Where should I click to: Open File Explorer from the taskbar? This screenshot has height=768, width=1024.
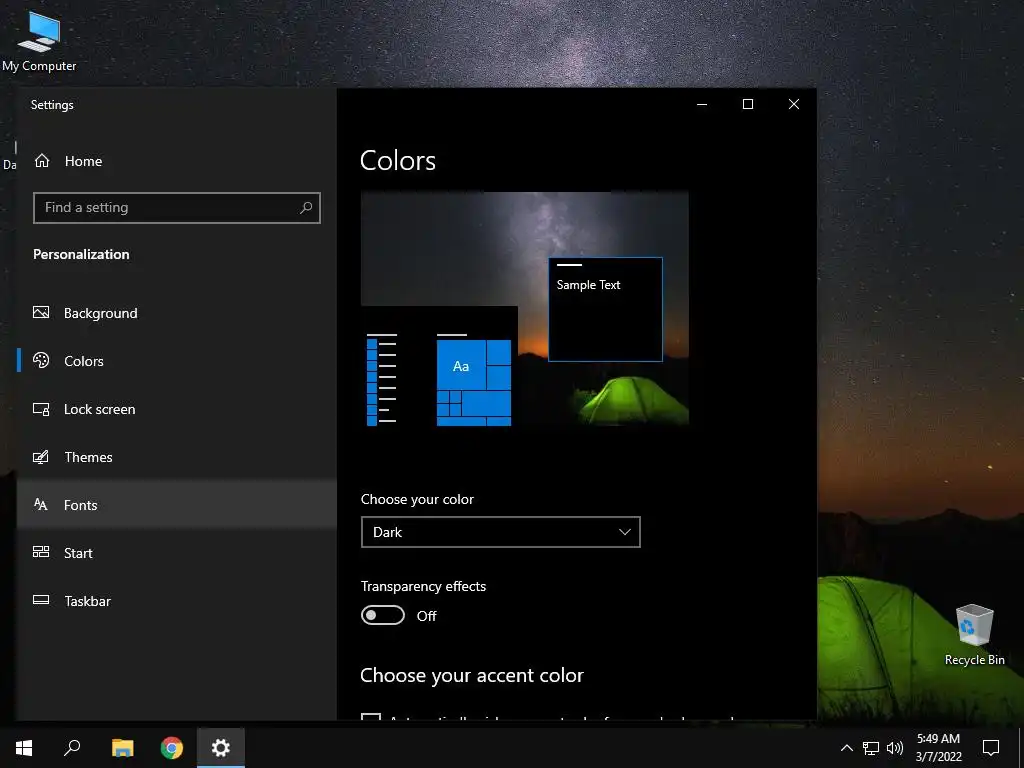122,748
